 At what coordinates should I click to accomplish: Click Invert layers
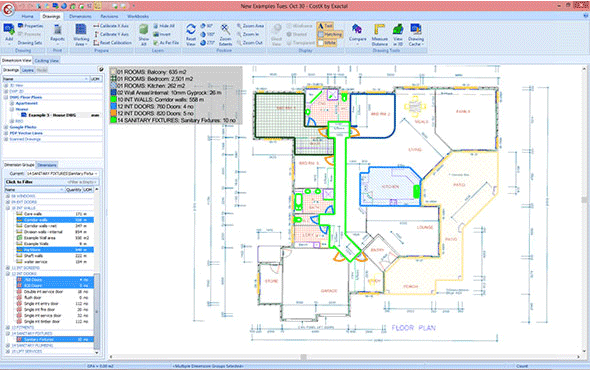[x=162, y=34]
